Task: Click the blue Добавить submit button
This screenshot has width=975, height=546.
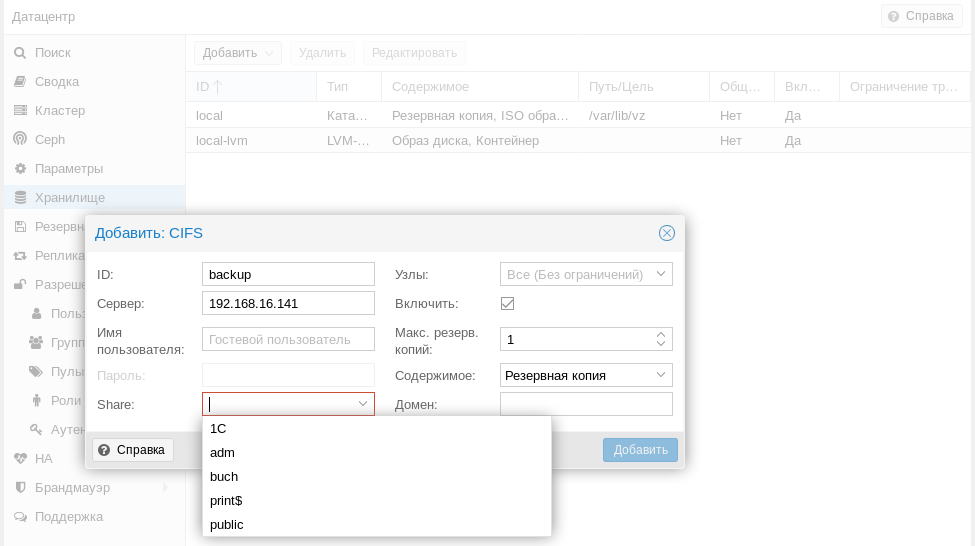Action: point(640,450)
